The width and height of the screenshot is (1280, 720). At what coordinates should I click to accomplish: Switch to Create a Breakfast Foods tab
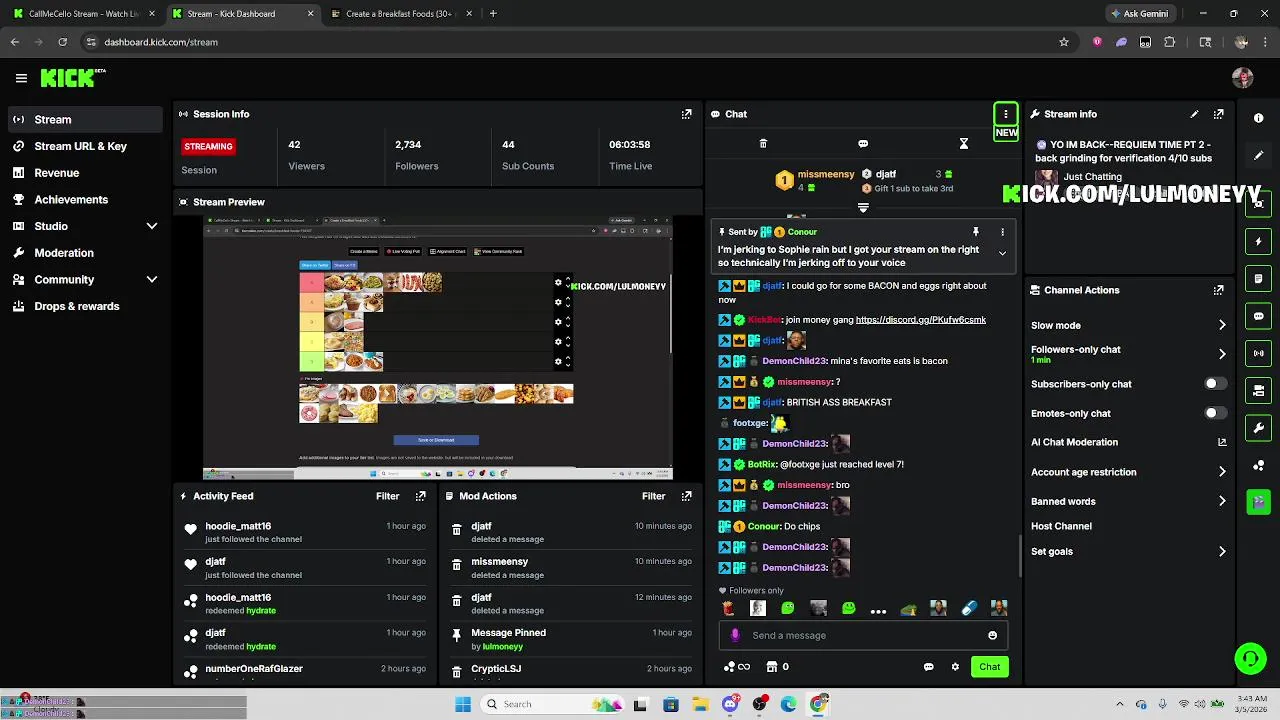[400, 14]
